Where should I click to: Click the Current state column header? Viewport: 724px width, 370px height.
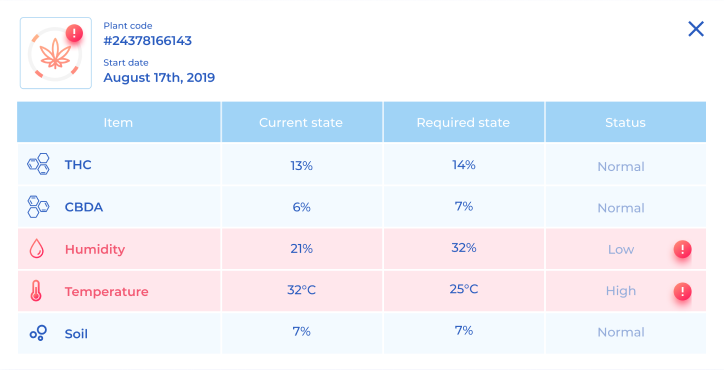pyautogui.click(x=302, y=122)
